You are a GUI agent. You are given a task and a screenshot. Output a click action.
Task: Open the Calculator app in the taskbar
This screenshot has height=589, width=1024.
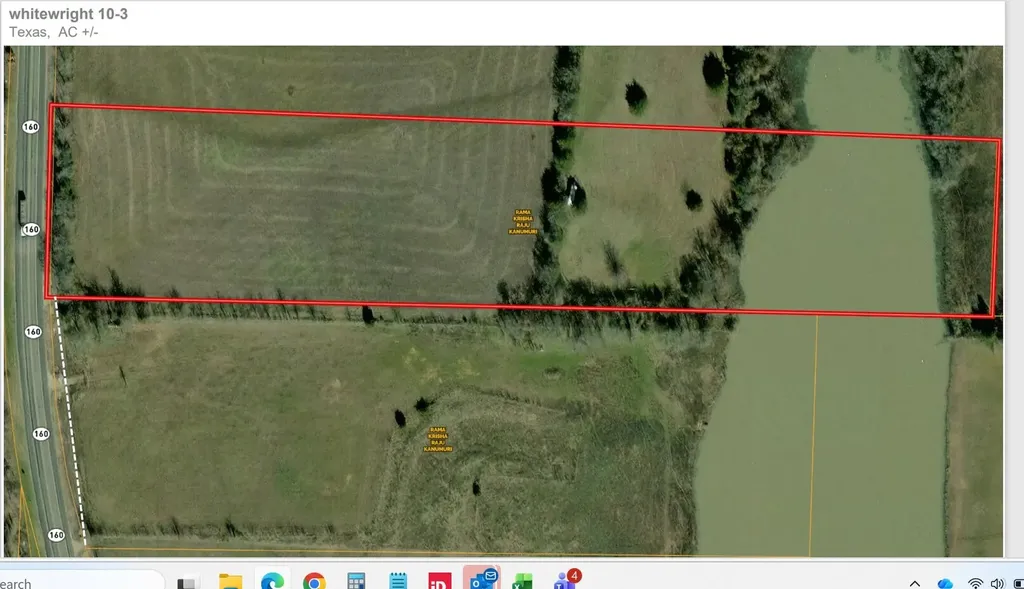[x=356, y=581]
